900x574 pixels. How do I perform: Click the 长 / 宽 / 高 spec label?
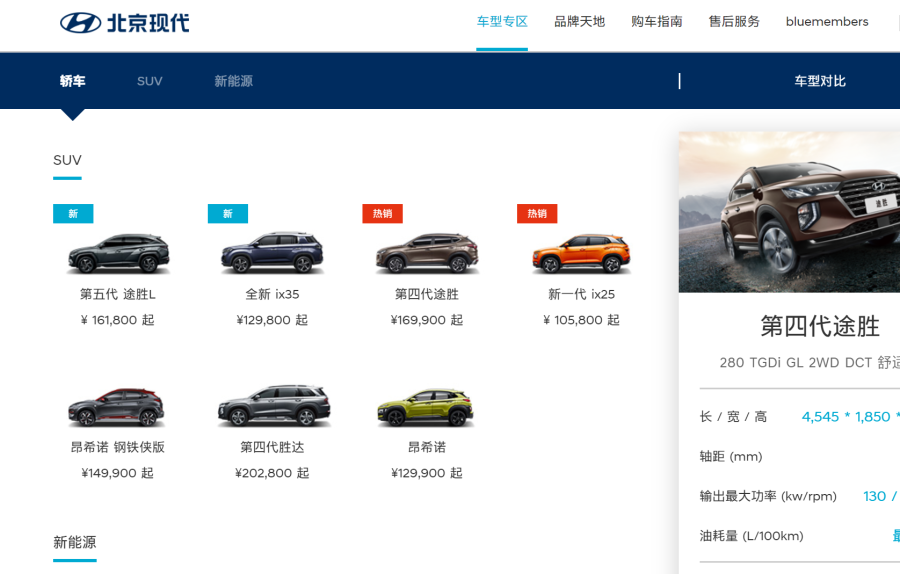pyautogui.click(x=734, y=417)
